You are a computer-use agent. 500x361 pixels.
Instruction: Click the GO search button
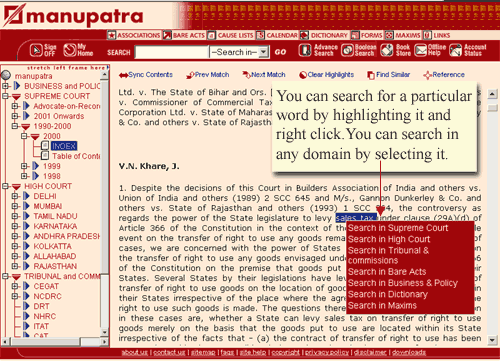tap(280, 52)
